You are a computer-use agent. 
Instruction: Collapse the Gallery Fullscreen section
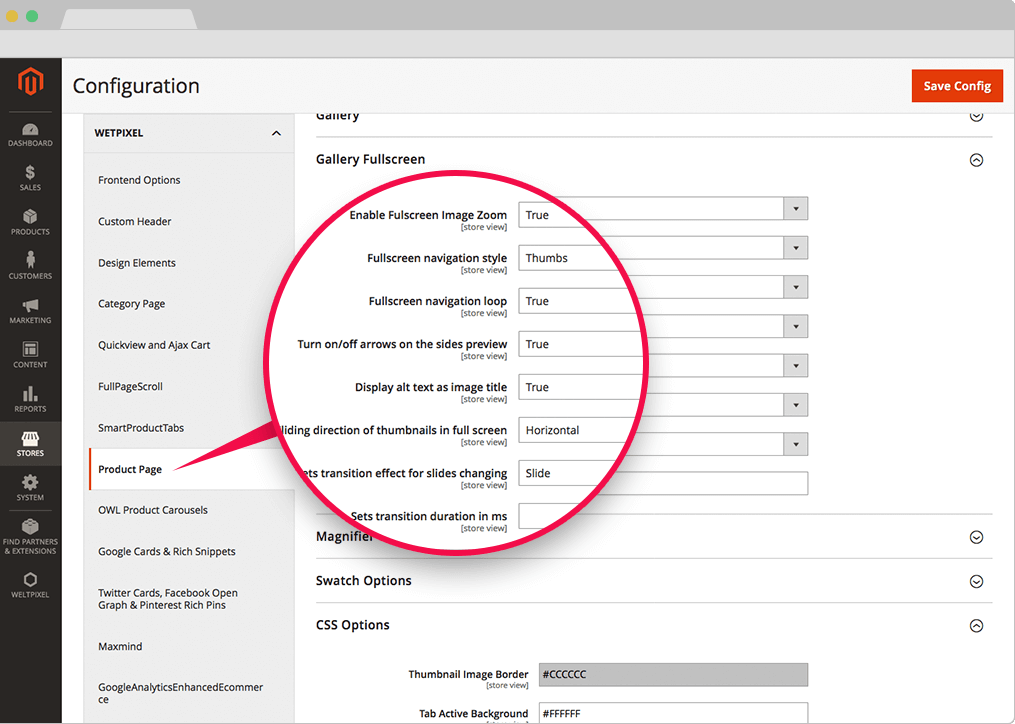[x=976, y=160]
